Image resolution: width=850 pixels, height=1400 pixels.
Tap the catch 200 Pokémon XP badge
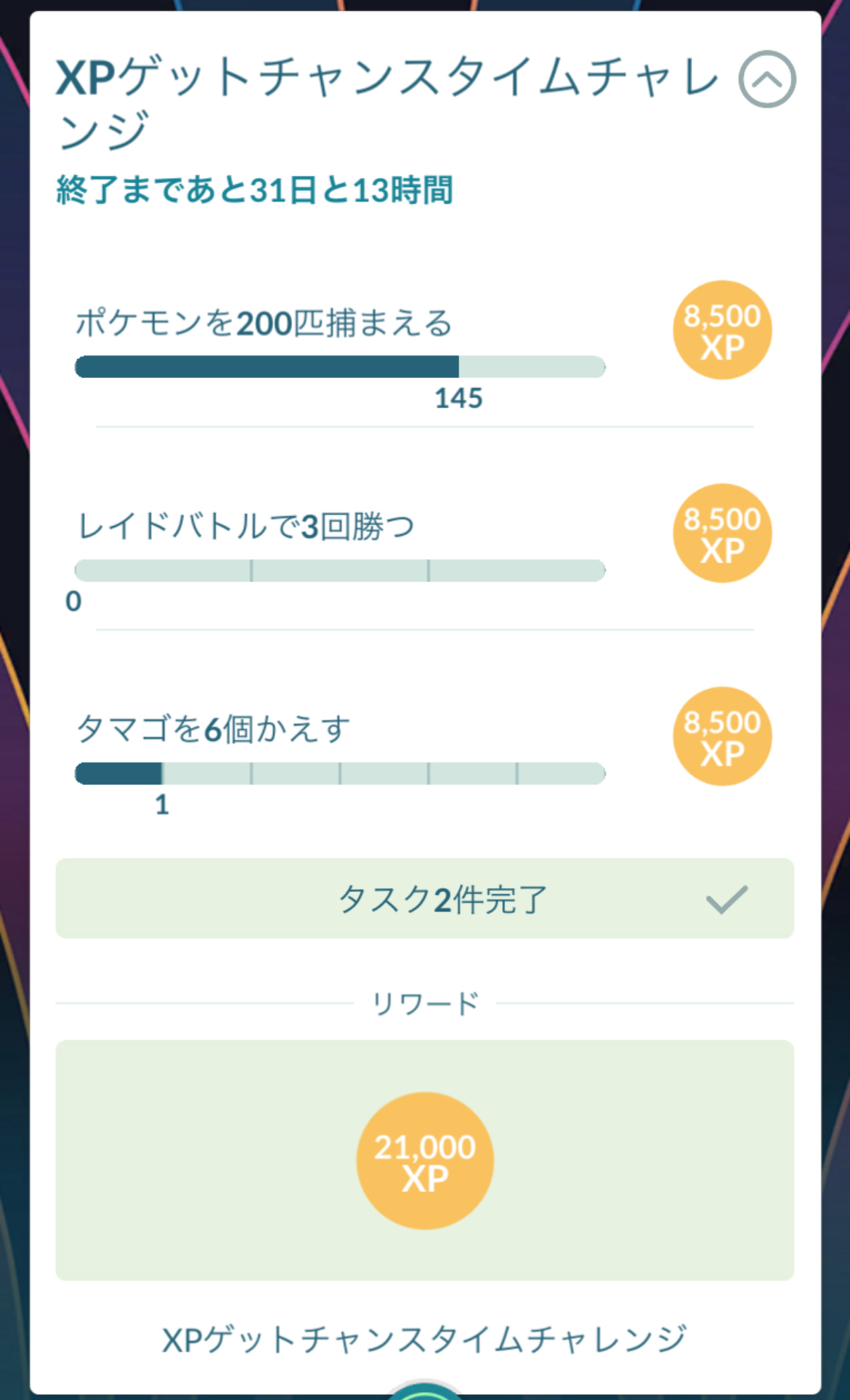(x=722, y=331)
